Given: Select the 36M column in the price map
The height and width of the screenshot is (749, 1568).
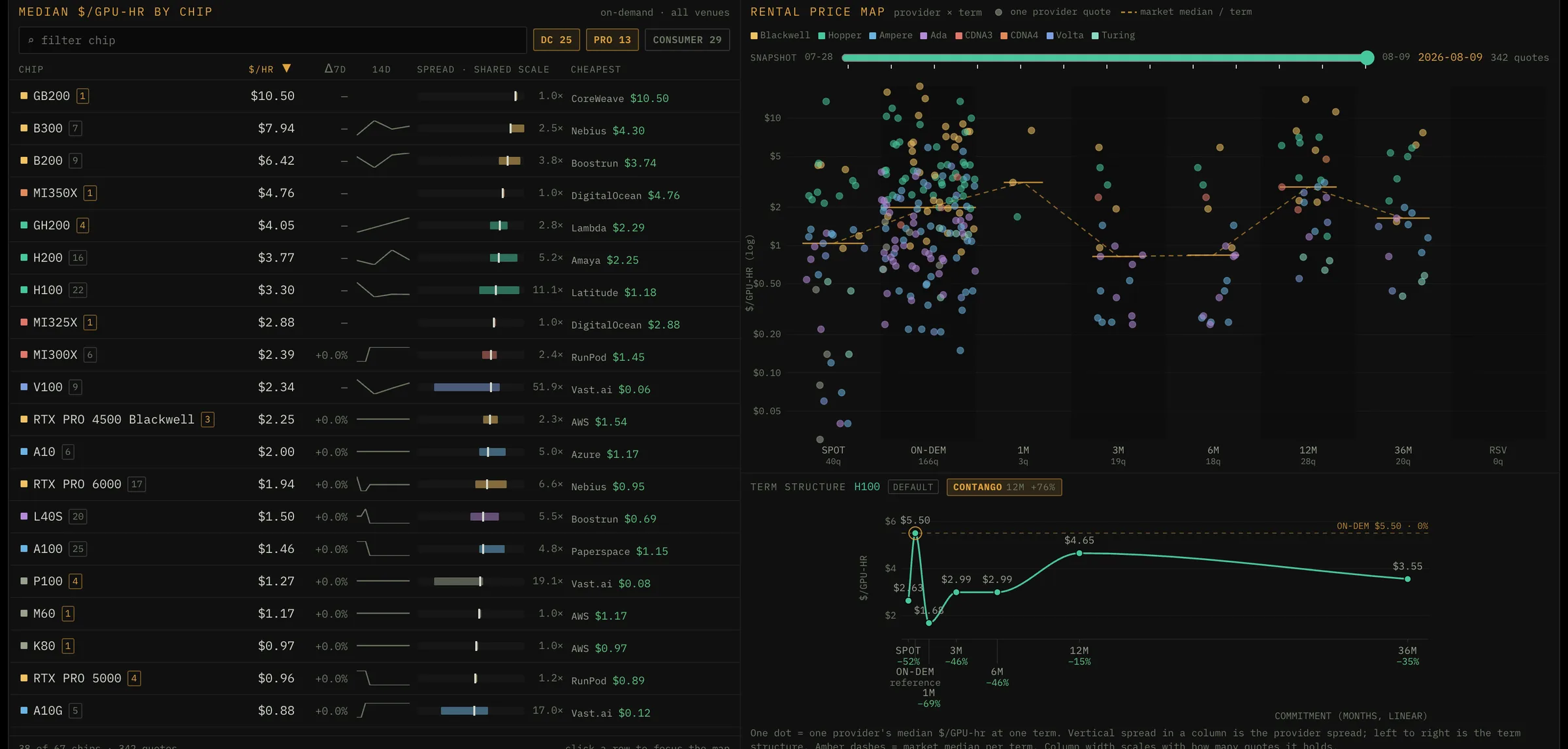Looking at the screenshot, I should tap(1403, 456).
